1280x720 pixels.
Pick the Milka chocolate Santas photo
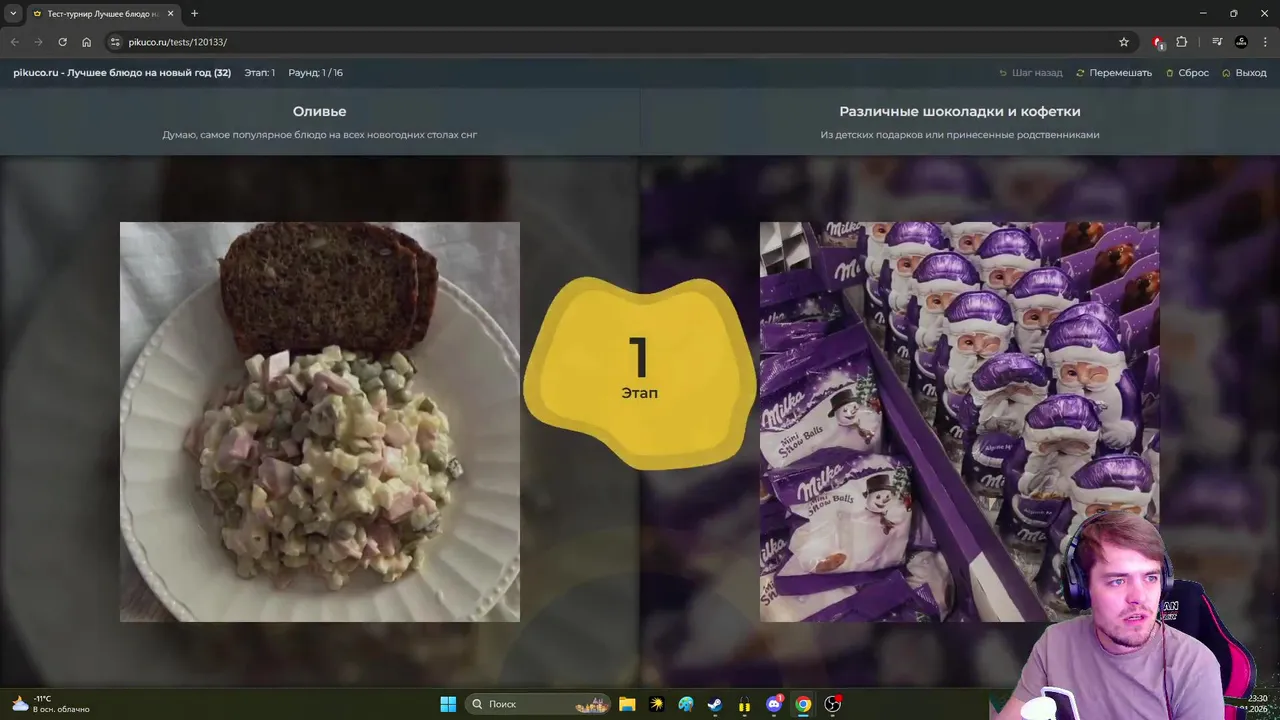(960, 422)
